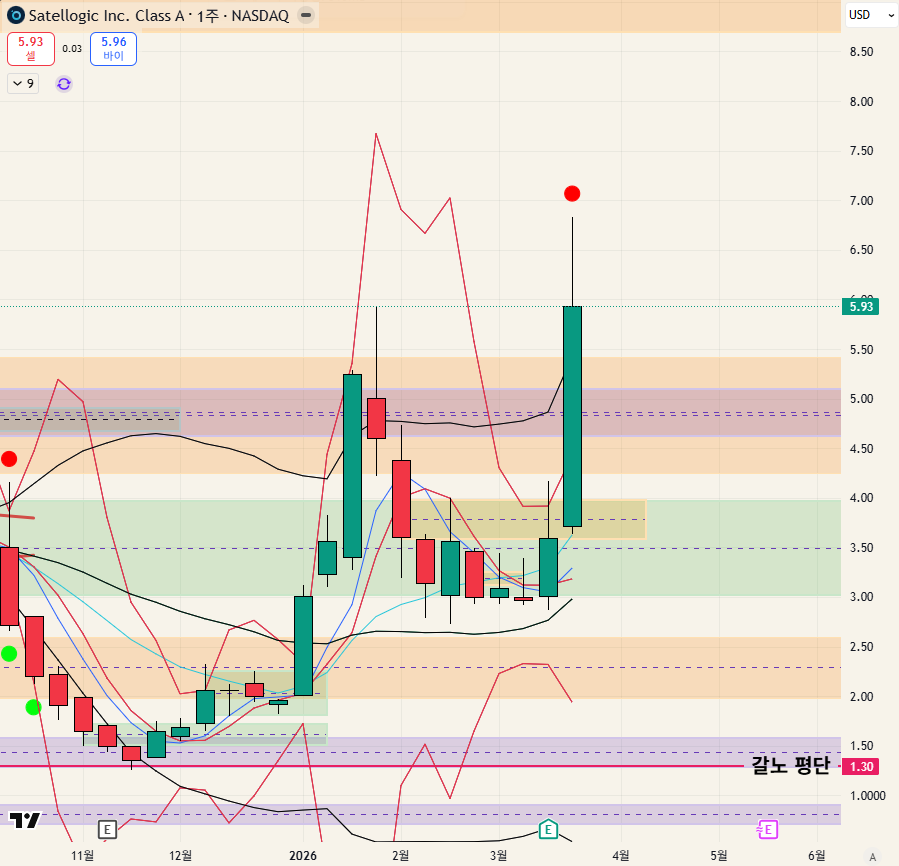
Task: Click the 3.50 price axis label
Action: (x=861, y=548)
